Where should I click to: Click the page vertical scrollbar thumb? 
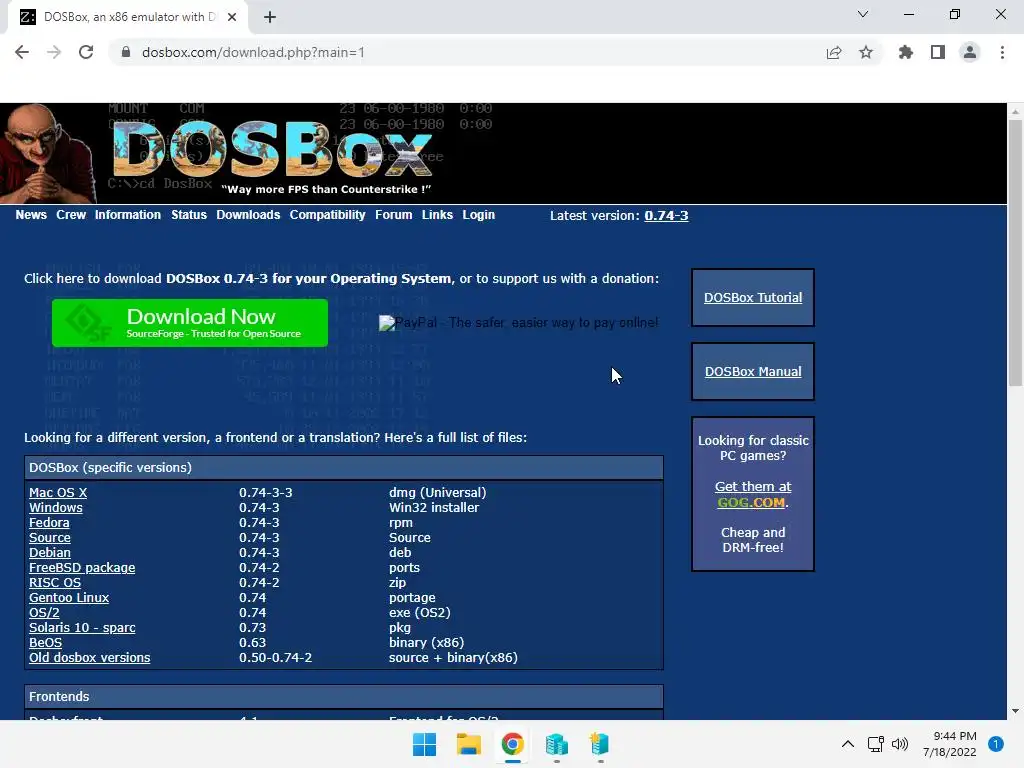[x=1015, y=252]
